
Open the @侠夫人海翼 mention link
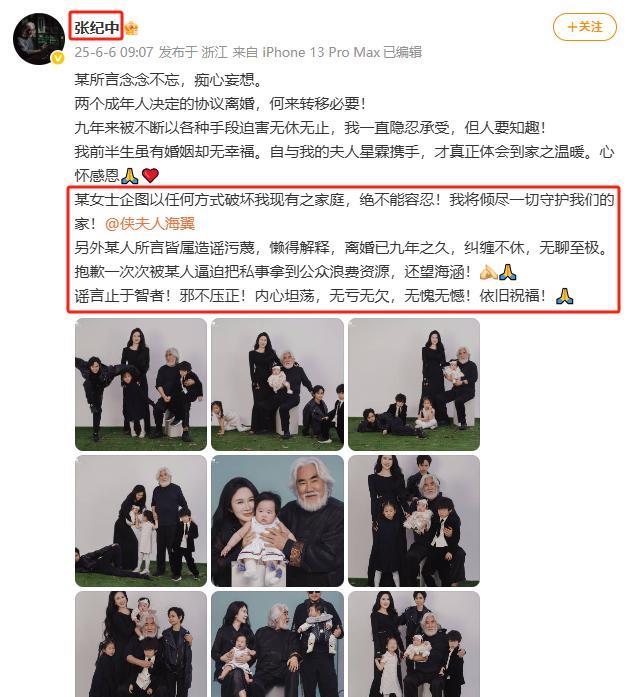coord(150,224)
